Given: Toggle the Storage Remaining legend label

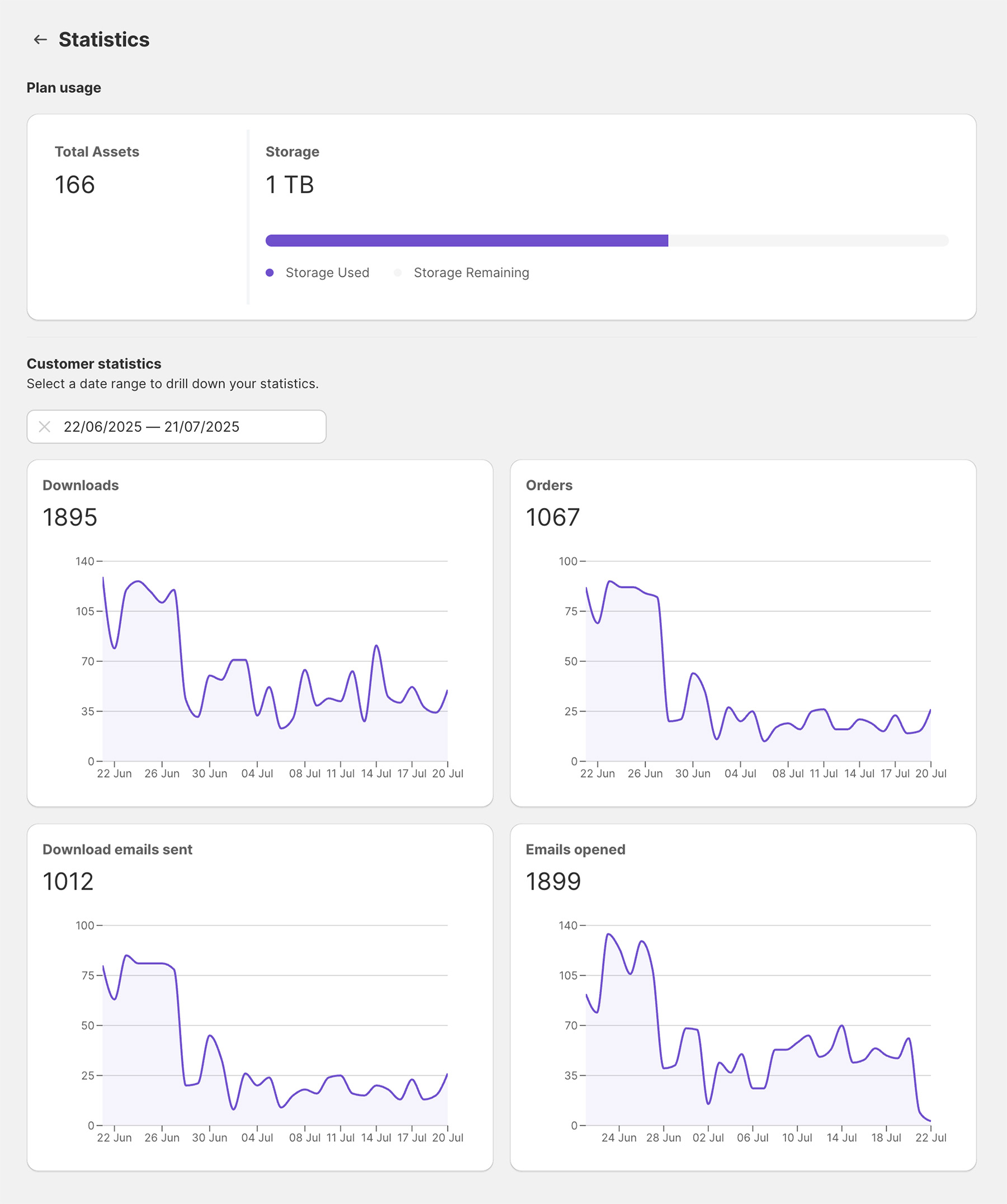Looking at the screenshot, I should click(x=471, y=272).
